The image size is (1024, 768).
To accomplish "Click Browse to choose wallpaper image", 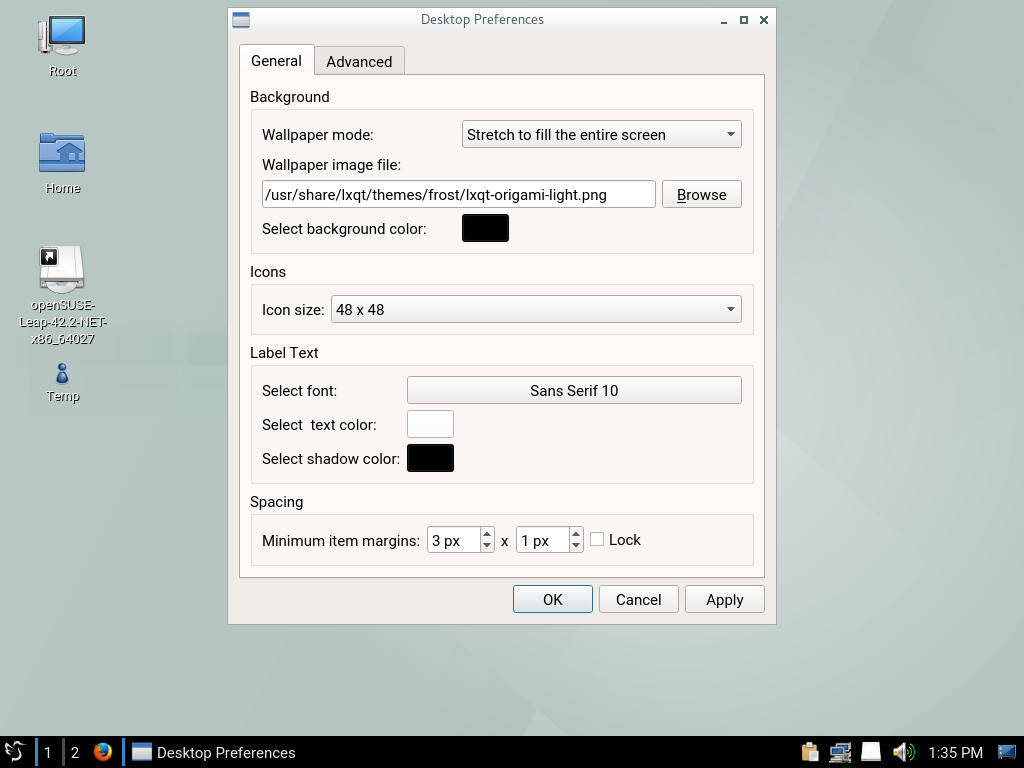I will click(701, 195).
